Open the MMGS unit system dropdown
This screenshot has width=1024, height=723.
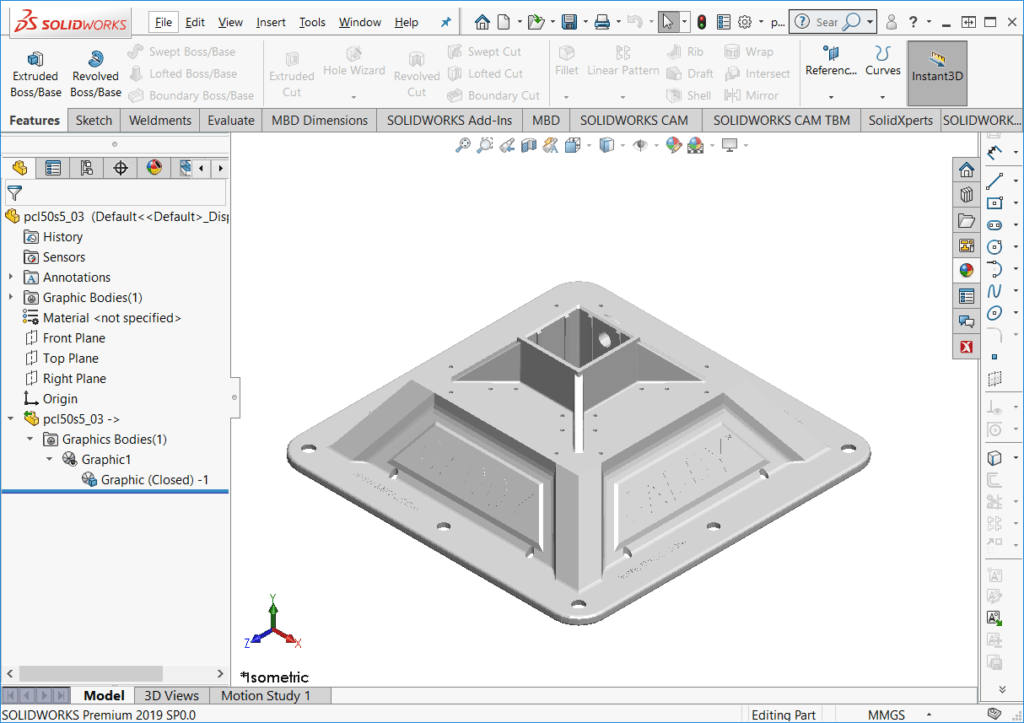coord(929,715)
